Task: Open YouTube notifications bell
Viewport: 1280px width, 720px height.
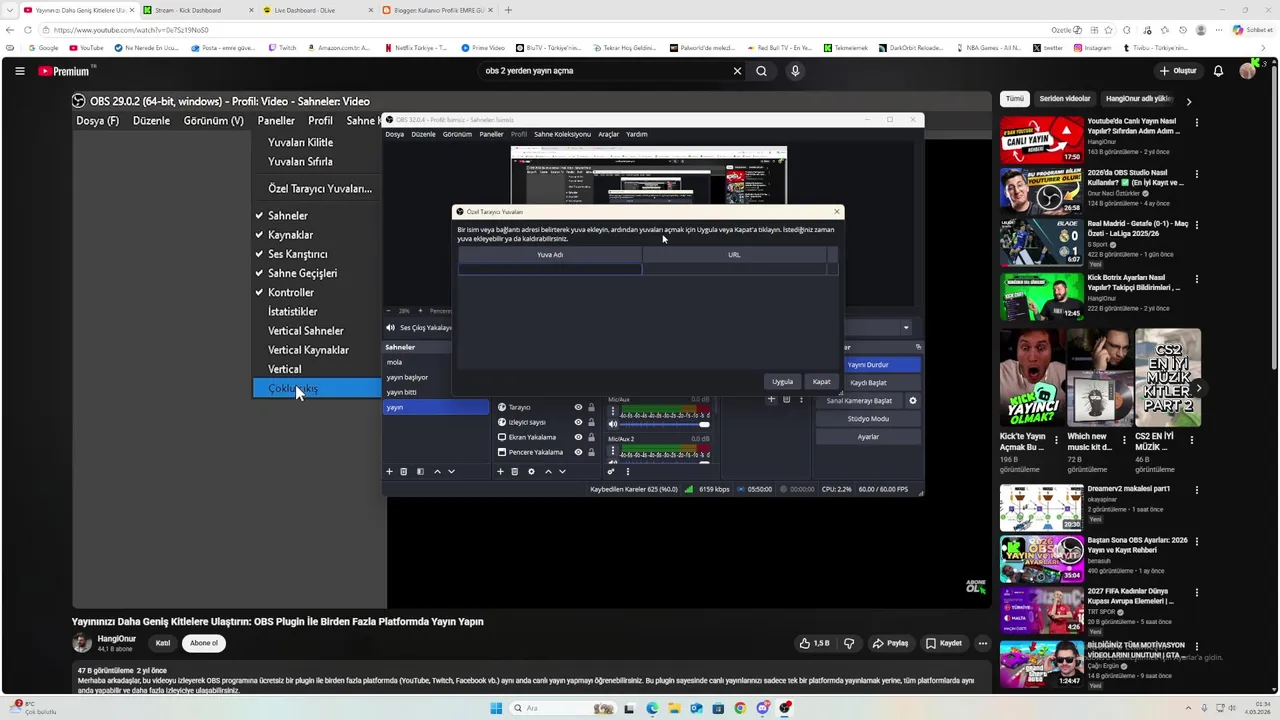Action: [x=1218, y=71]
